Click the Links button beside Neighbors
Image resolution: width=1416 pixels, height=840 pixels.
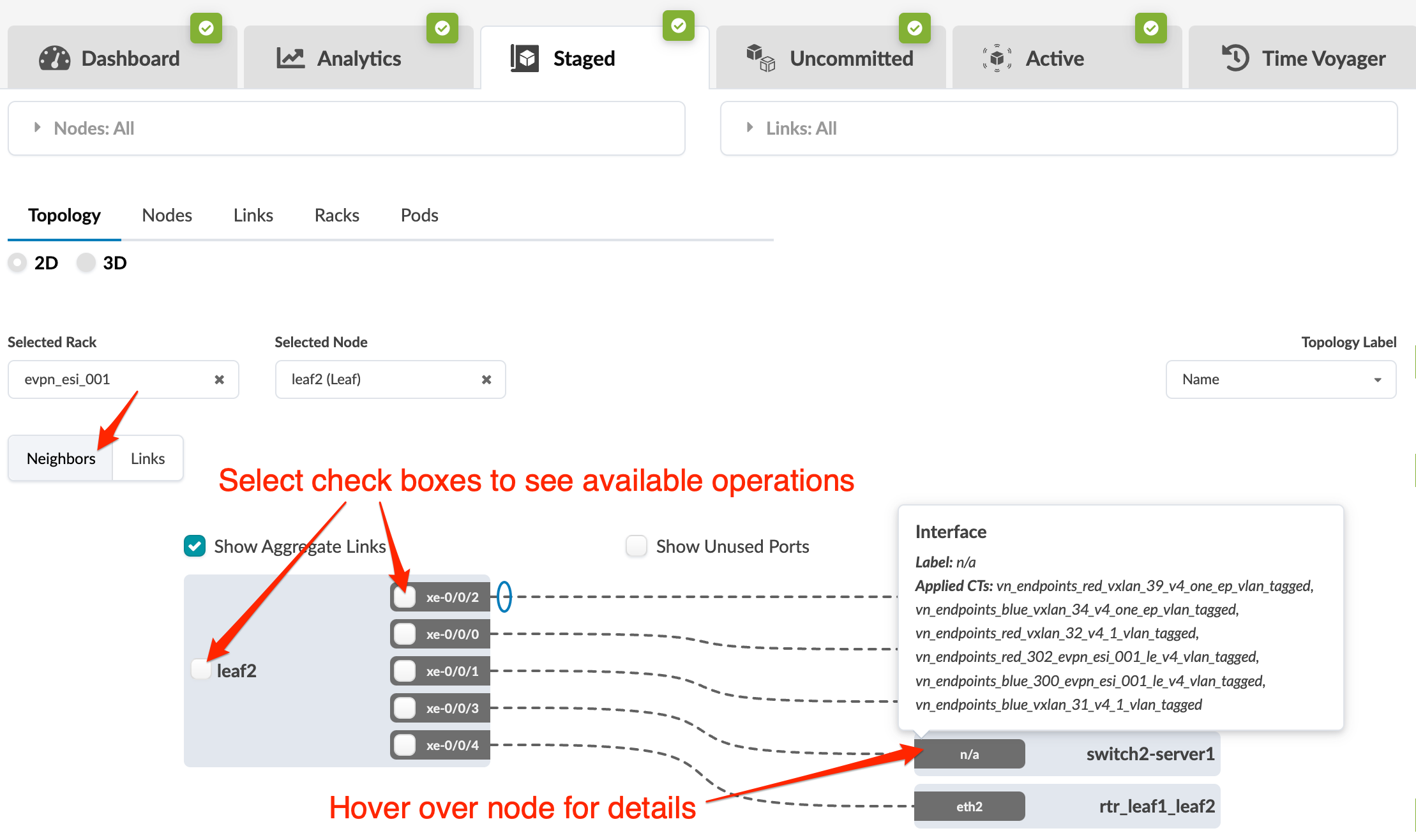tap(147, 458)
